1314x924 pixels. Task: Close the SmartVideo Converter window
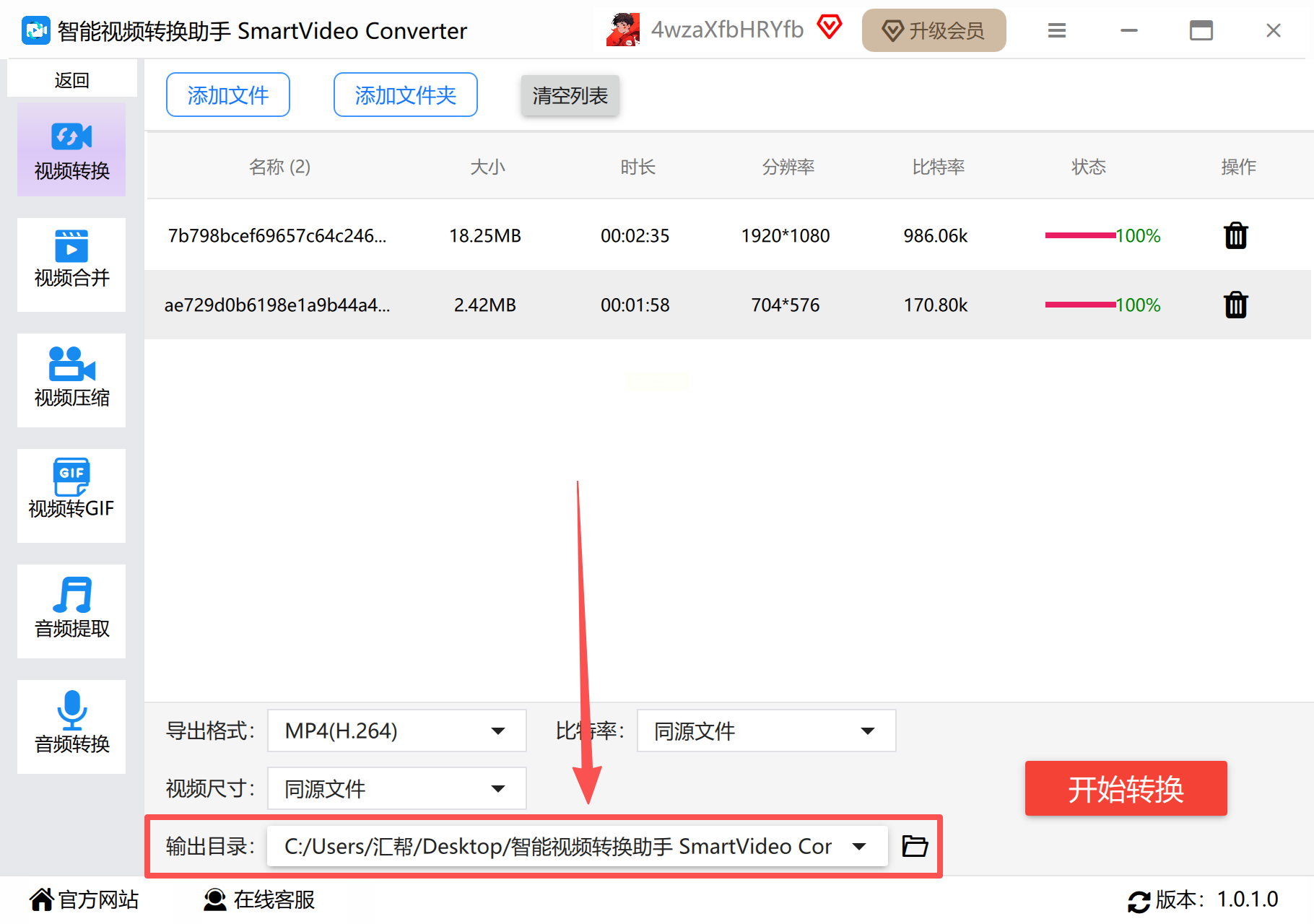click(x=1274, y=30)
